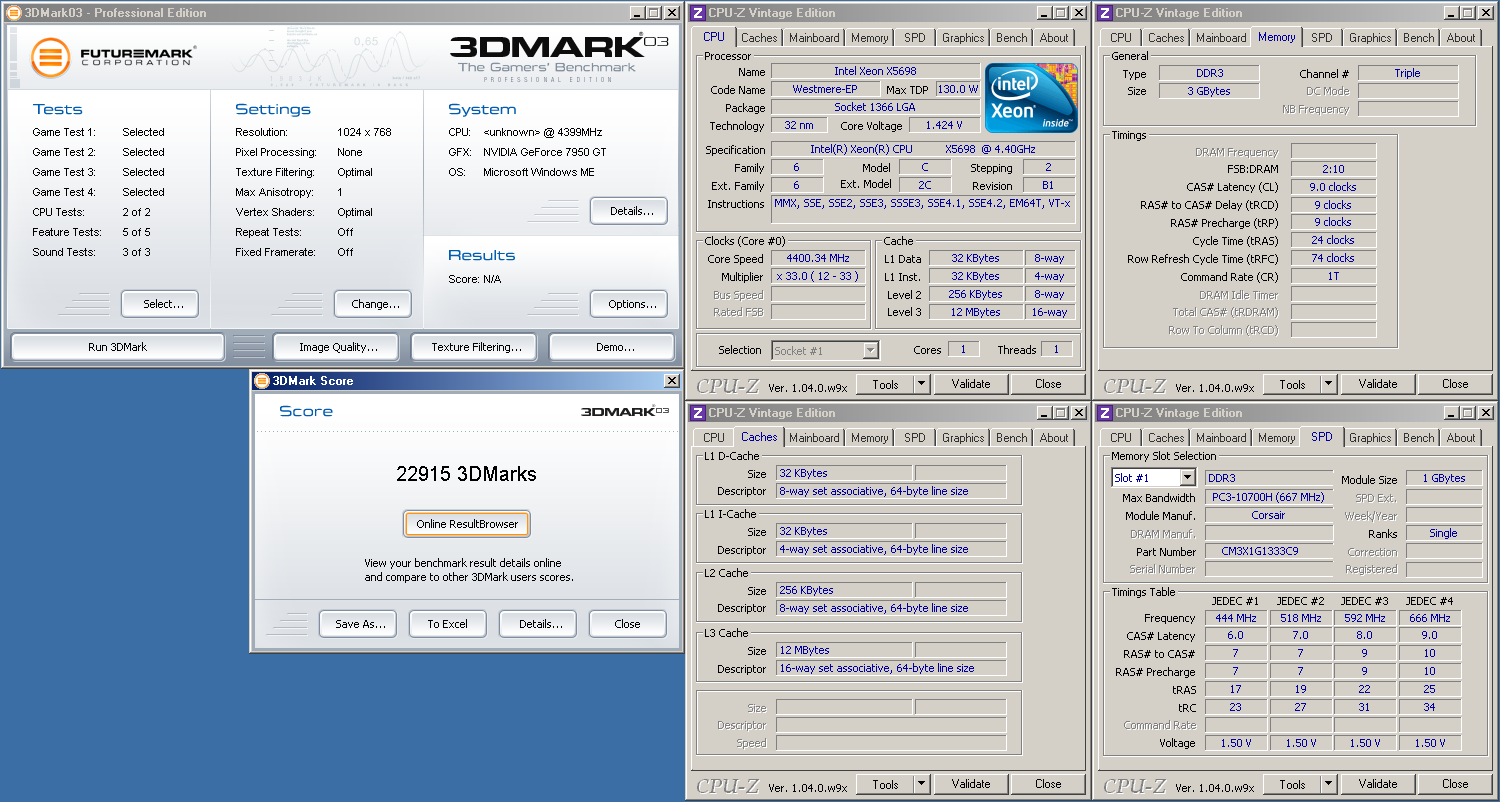Open the Tools arrow in the Caches window
Screen dimensions: 1500x802
click(920, 784)
